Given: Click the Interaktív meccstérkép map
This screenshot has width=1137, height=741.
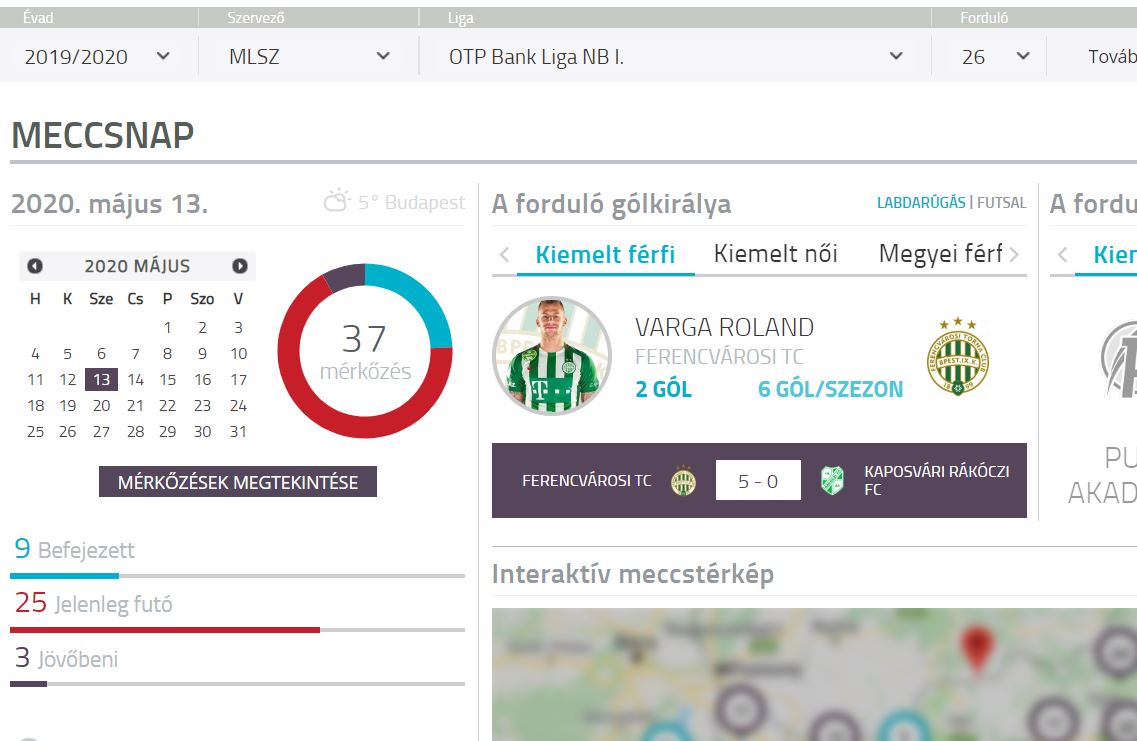Looking at the screenshot, I should [x=814, y=674].
